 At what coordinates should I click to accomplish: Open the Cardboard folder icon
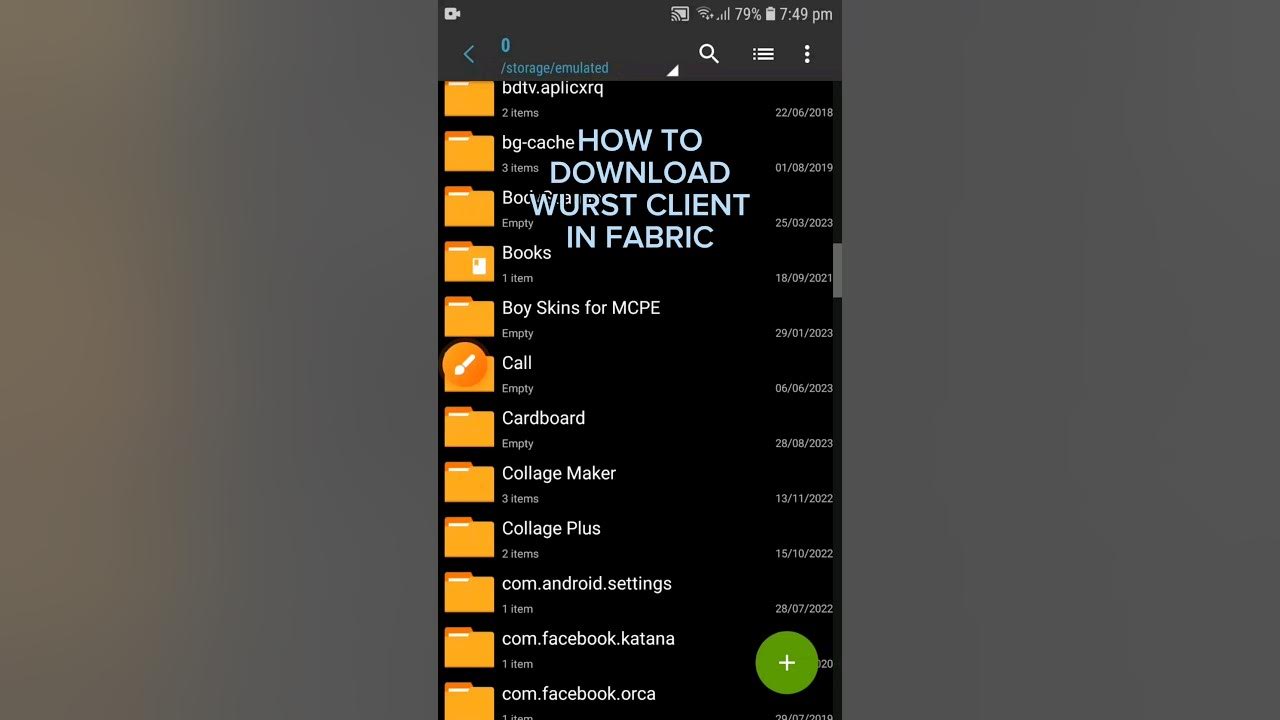[469, 426]
